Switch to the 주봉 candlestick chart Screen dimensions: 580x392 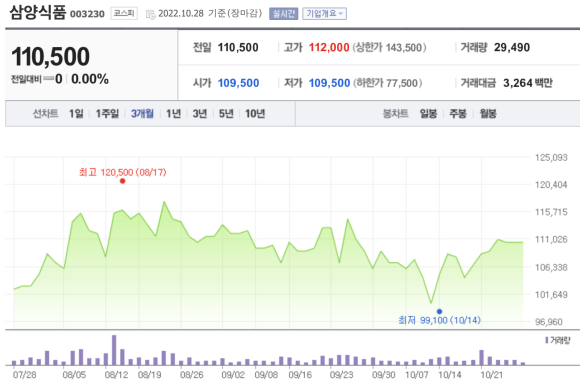458,114
